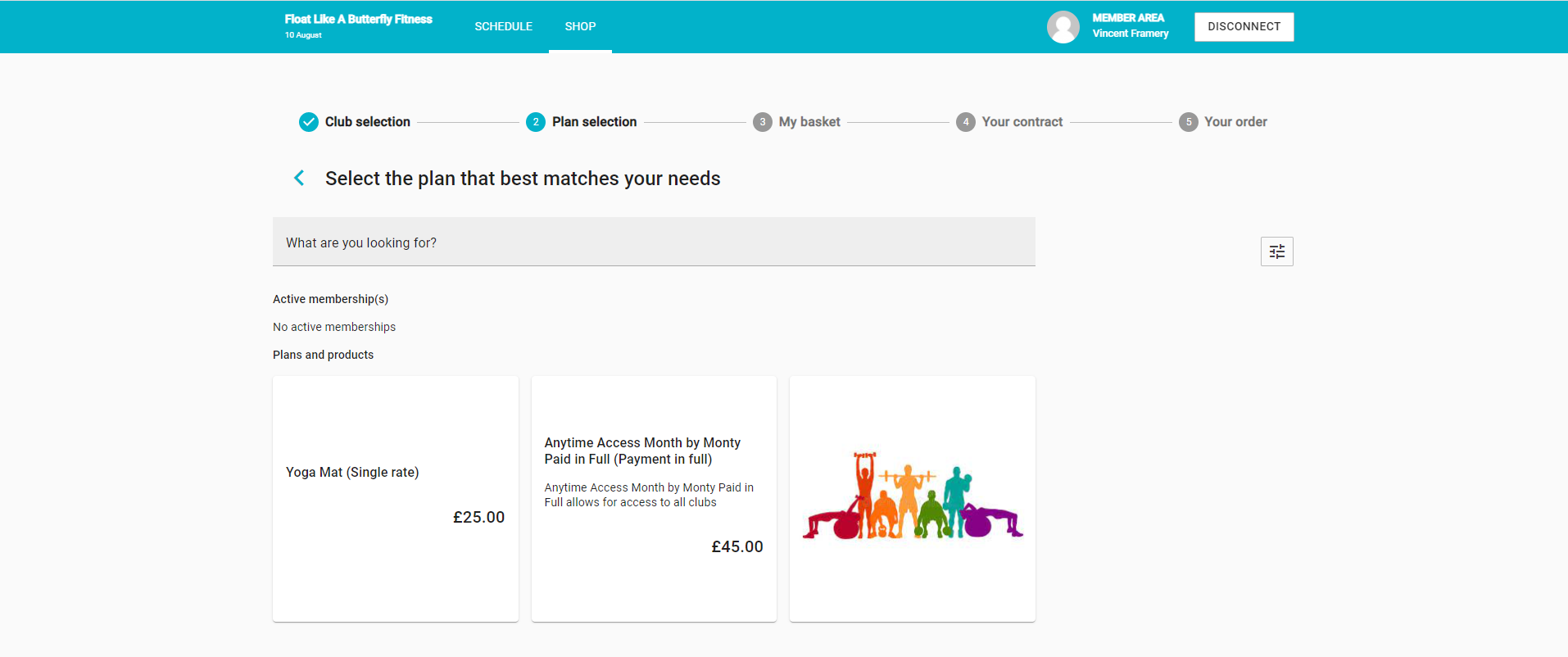1568x657 pixels.
Task: Click the Your contract step label
Action: pyautogui.click(x=1022, y=122)
